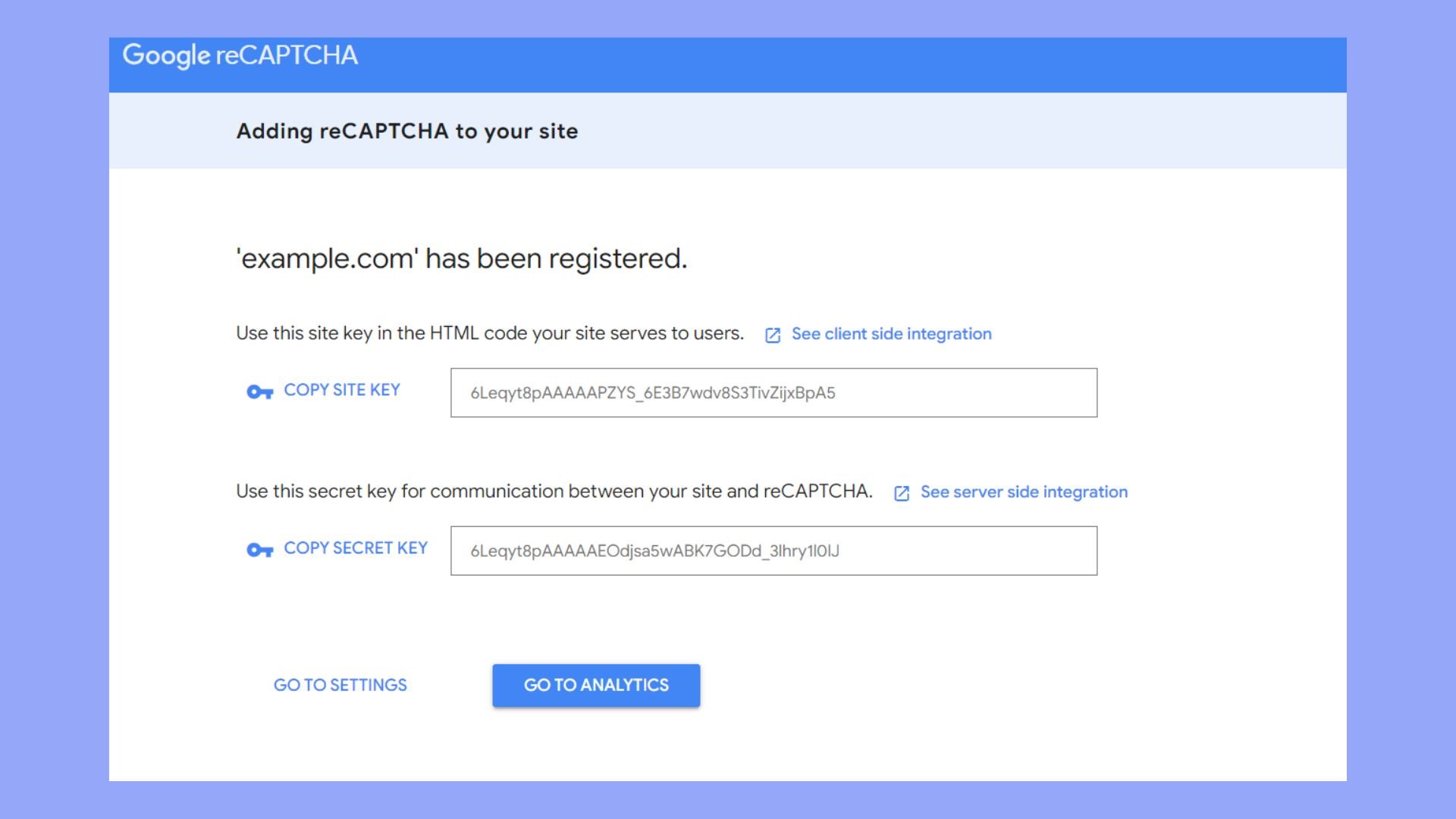The image size is (1456, 819).
Task: Focus the secret key text field
Action: tap(773, 551)
